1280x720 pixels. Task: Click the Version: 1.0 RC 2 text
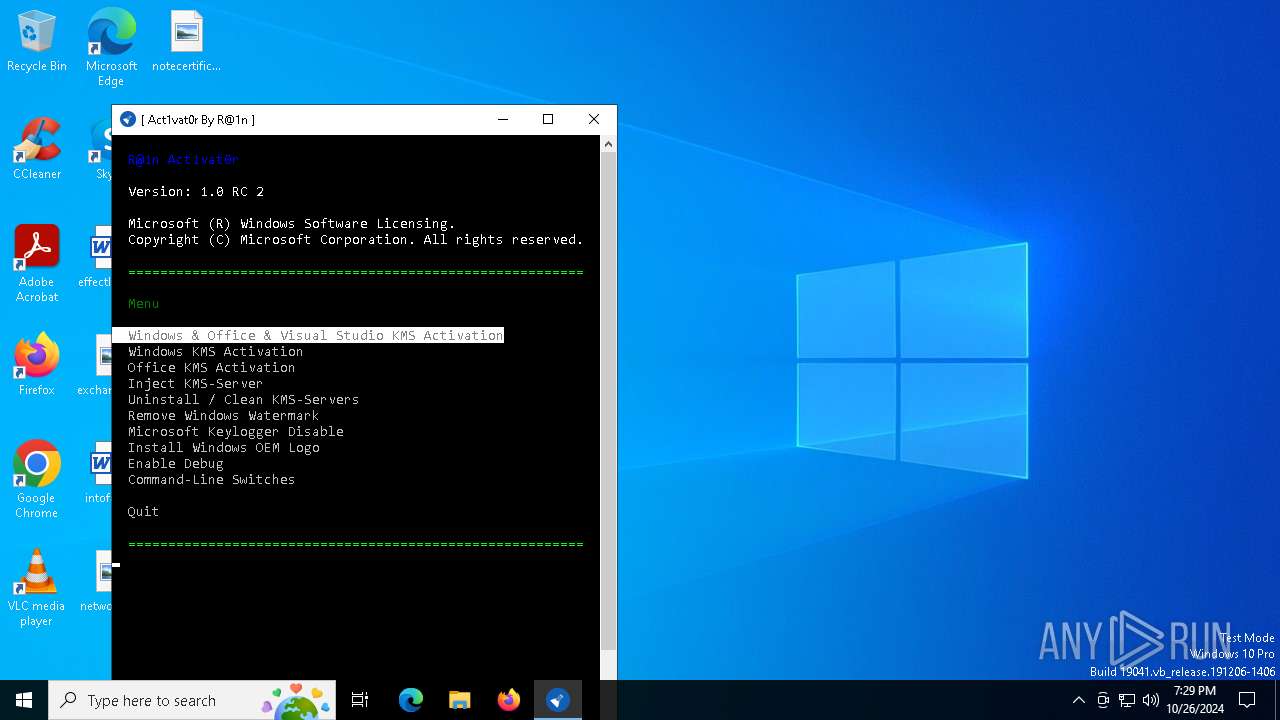pos(196,191)
